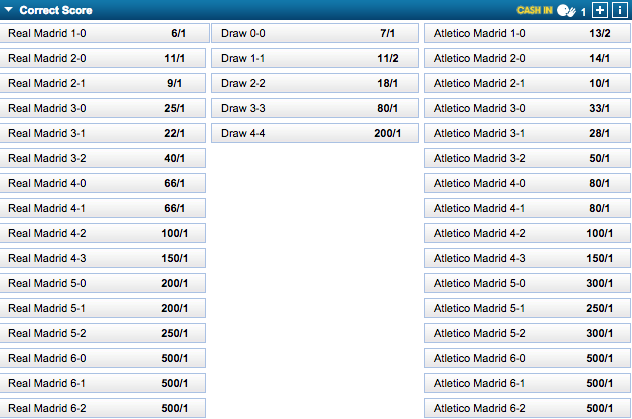
Task: Select Draw 1-1 at 11/2
Action: click(315, 58)
